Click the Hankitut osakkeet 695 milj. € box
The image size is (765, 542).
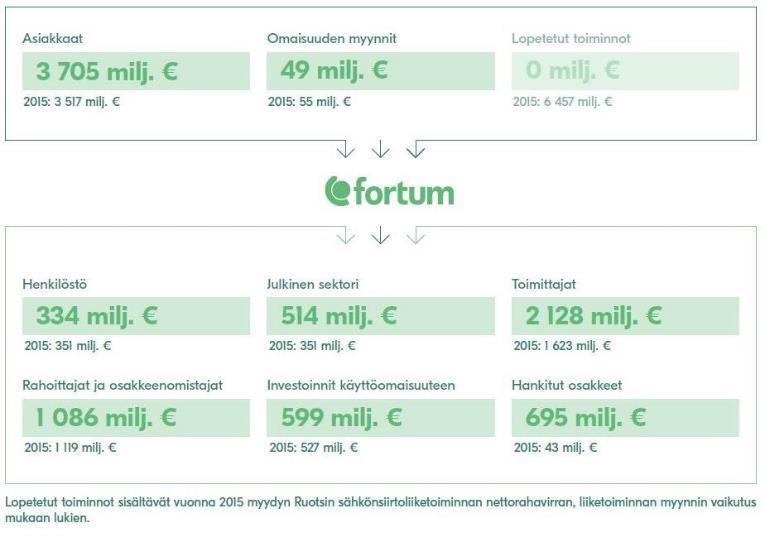pyautogui.click(x=625, y=418)
